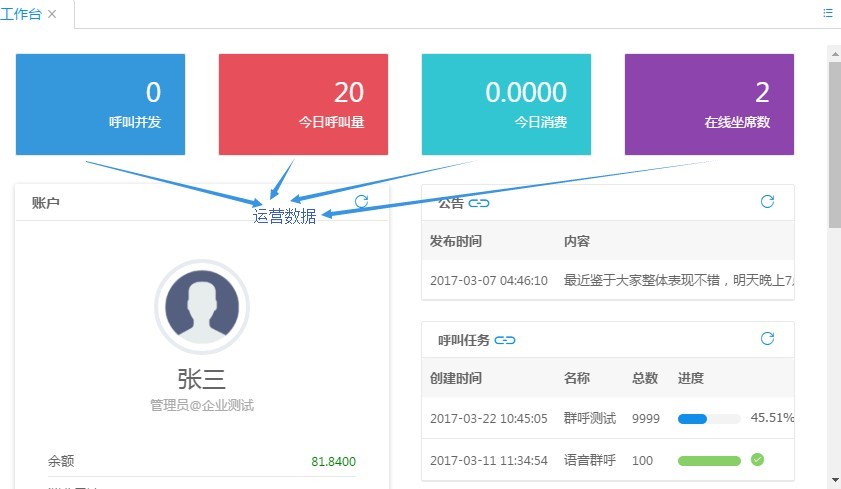Image resolution: width=841 pixels, height=489 pixels.
Task: Refresh the 公告 panel
Action: click(x=767, y=202)
